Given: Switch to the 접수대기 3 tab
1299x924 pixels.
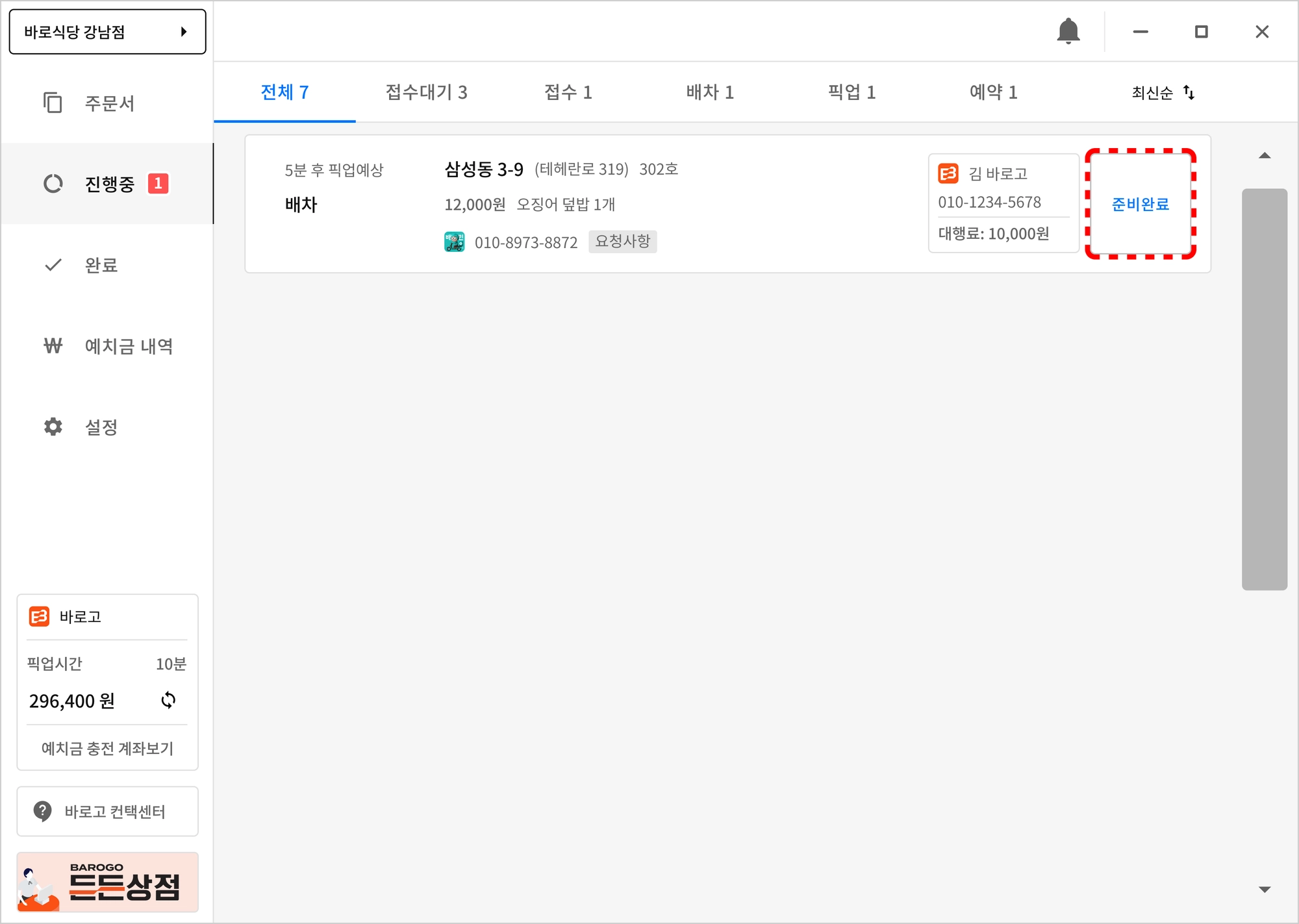Looking at the screenshot, I should (426, 92).
